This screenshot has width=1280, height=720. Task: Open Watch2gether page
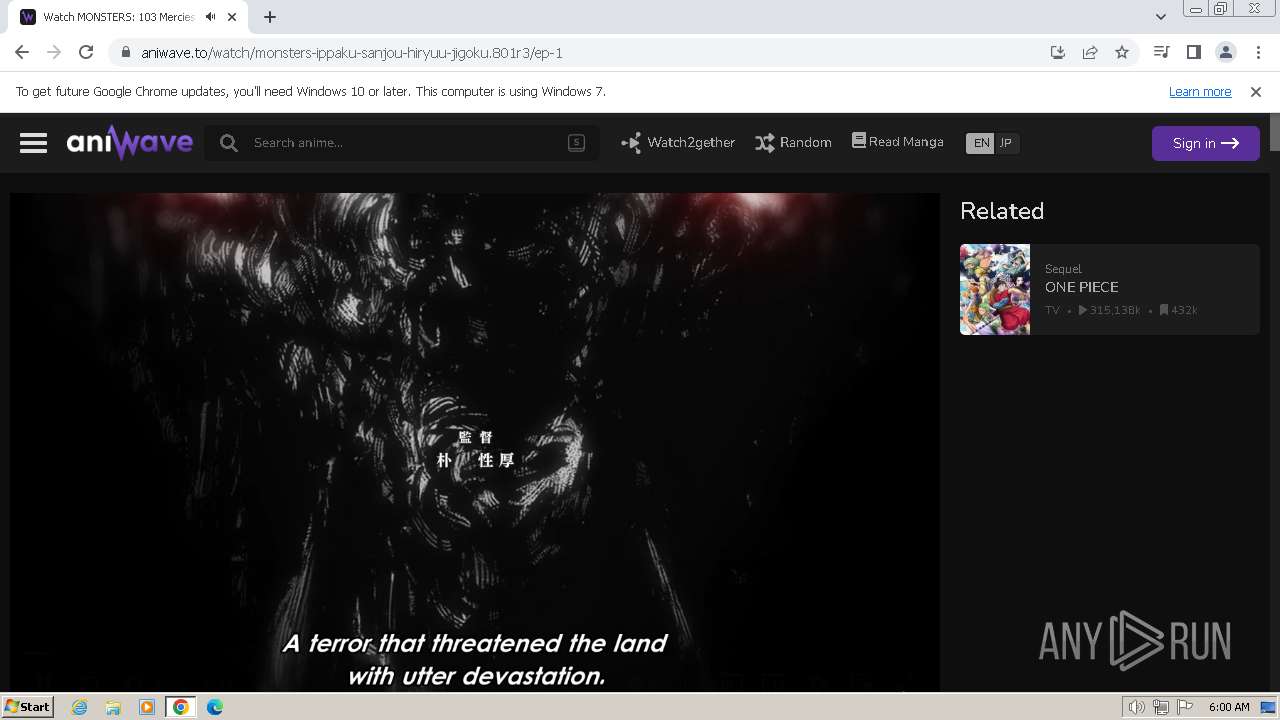(677, 143)
